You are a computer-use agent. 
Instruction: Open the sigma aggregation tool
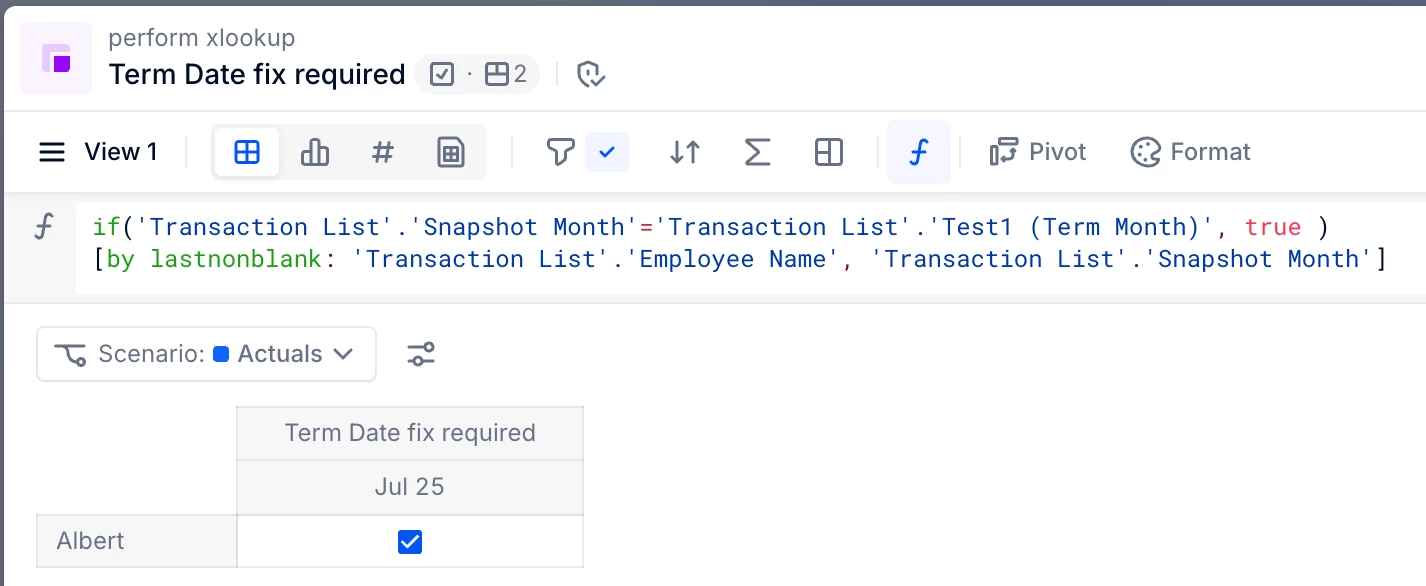[757, 152]
